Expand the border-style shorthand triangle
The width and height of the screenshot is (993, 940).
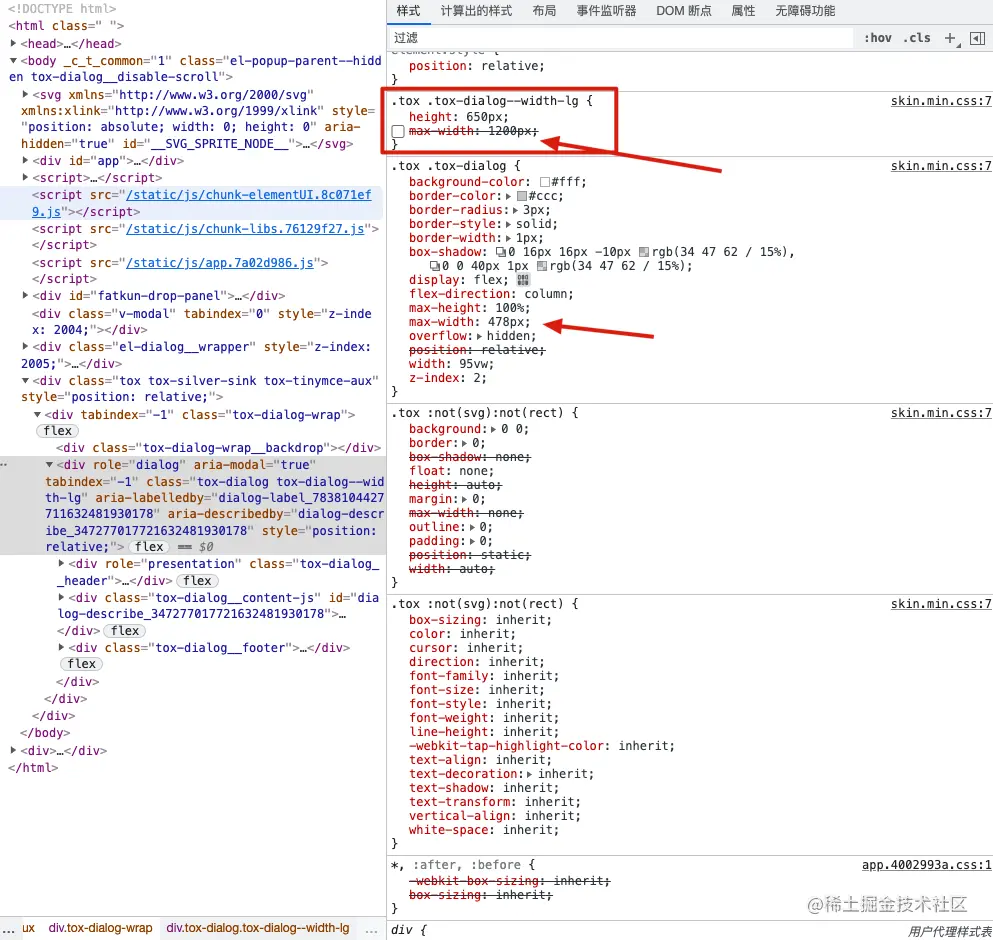pyautogui.click(x=508, y=224)
